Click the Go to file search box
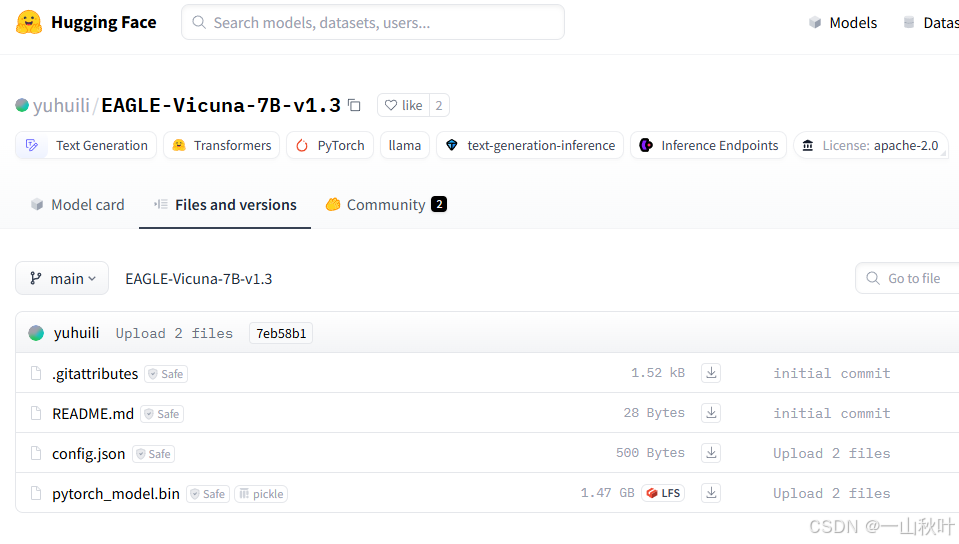 click(x=907, y=278)
